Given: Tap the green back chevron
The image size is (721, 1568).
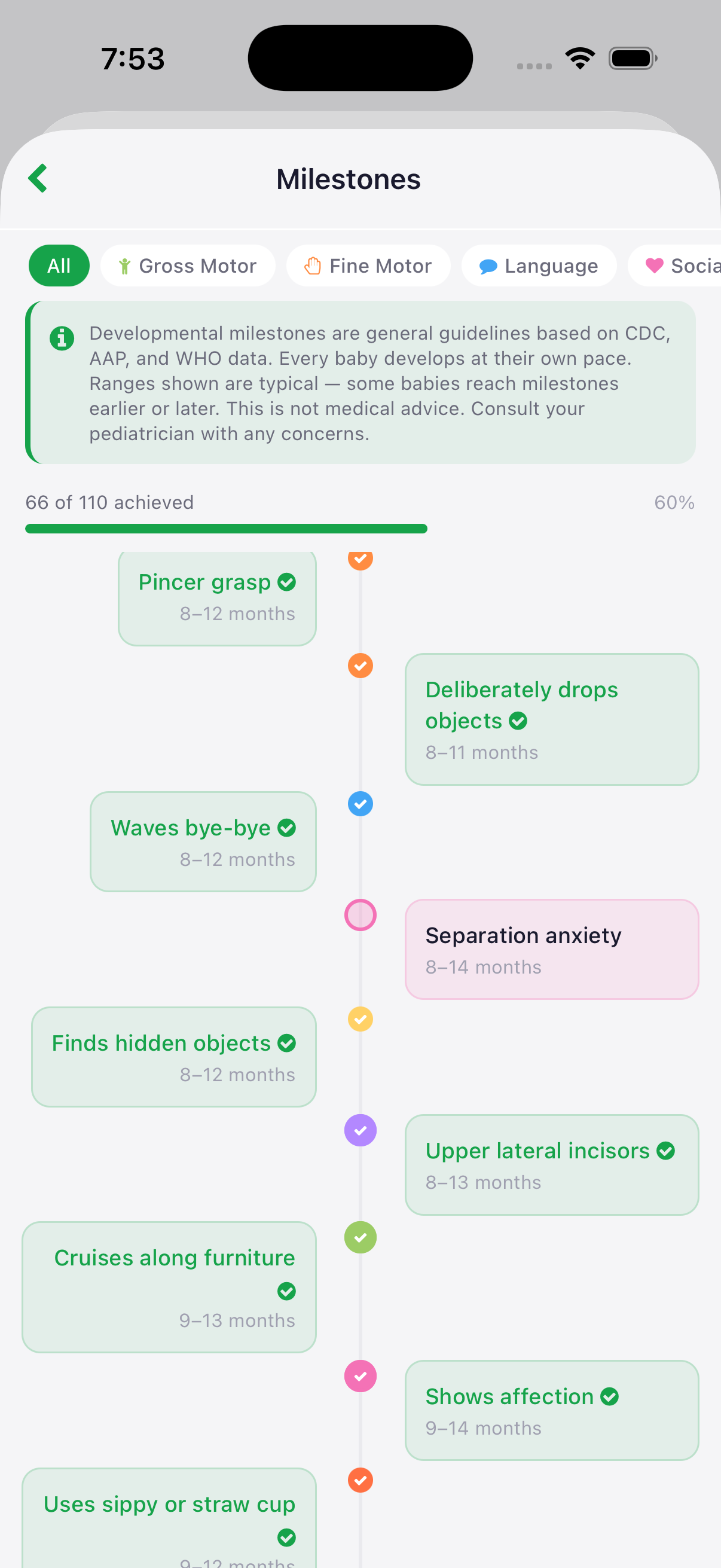Looking at the screenshot, I should click(38, 178).
